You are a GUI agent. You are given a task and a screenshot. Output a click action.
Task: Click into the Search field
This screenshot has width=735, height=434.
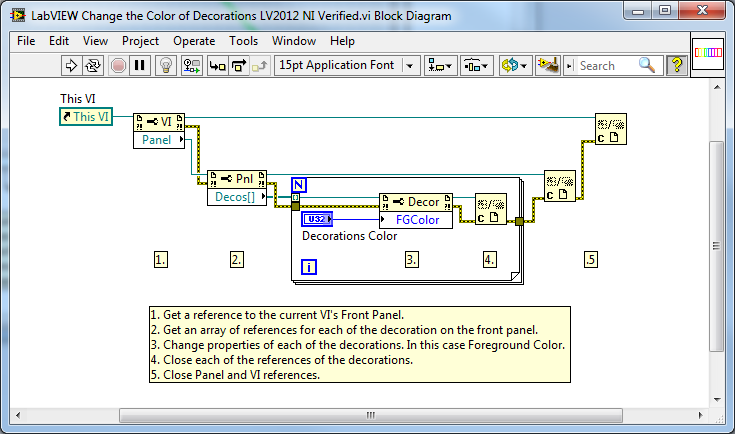[607, 66]
